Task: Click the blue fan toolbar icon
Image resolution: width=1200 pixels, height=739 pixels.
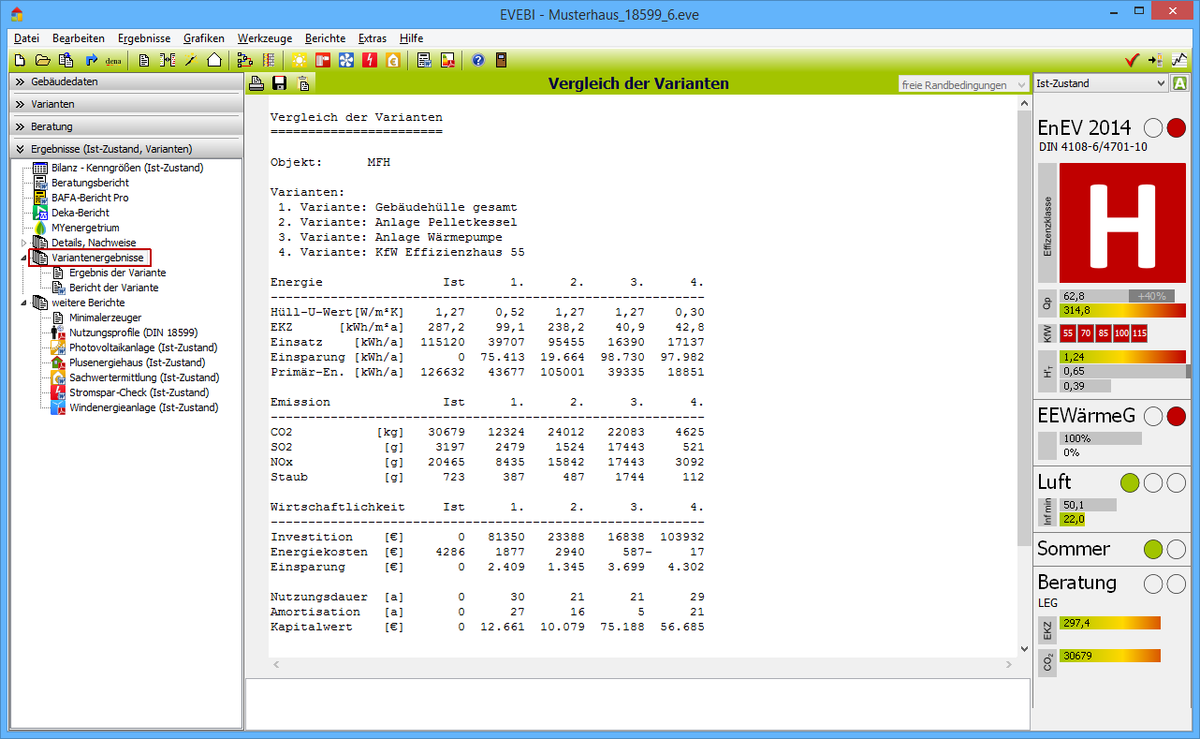Action: [347, 60]
